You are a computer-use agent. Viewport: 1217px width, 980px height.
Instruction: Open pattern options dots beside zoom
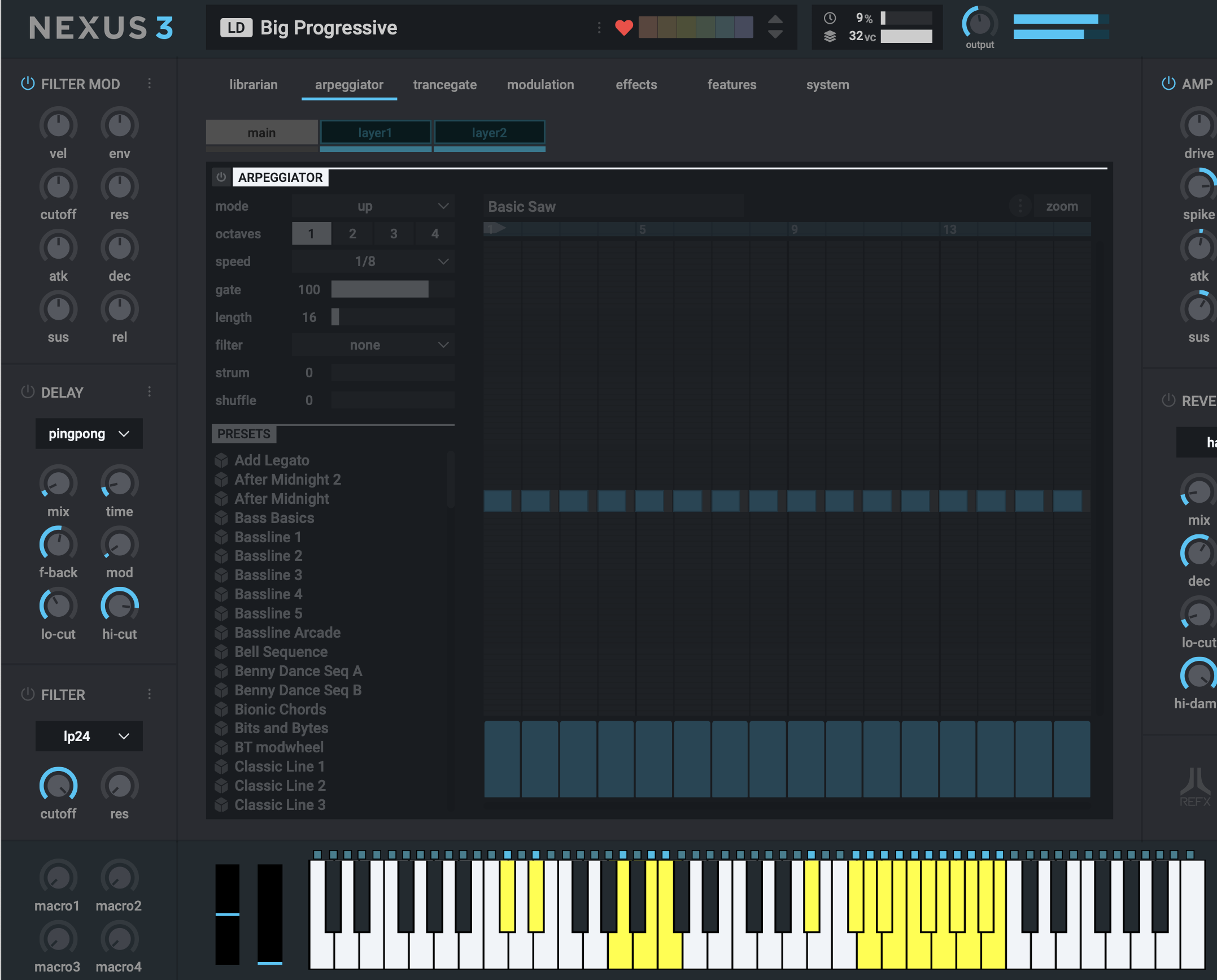click(1020, 206)
